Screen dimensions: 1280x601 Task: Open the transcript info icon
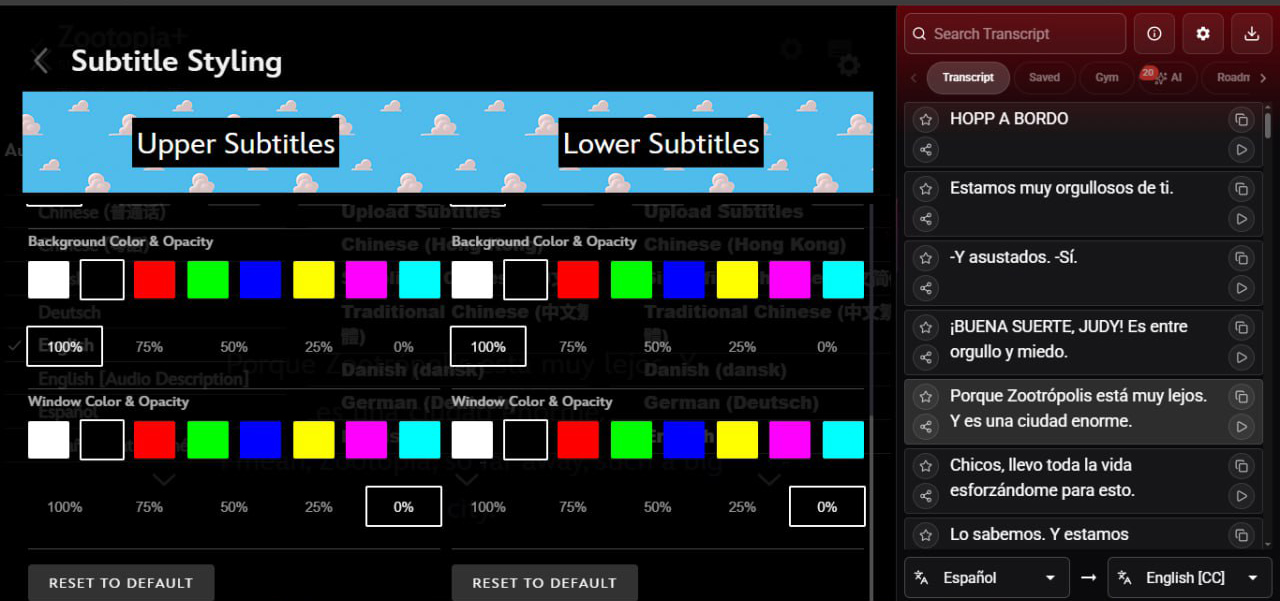point(1154,34)
